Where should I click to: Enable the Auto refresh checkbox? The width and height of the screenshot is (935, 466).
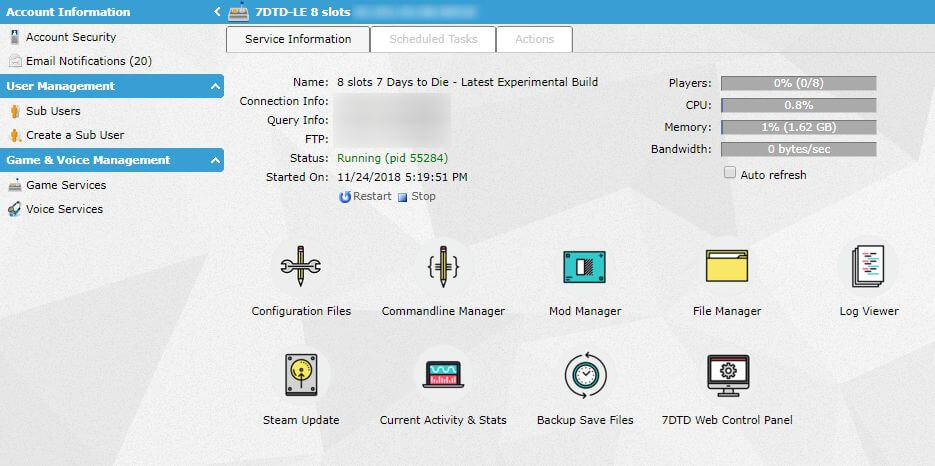tap(730, 174)
